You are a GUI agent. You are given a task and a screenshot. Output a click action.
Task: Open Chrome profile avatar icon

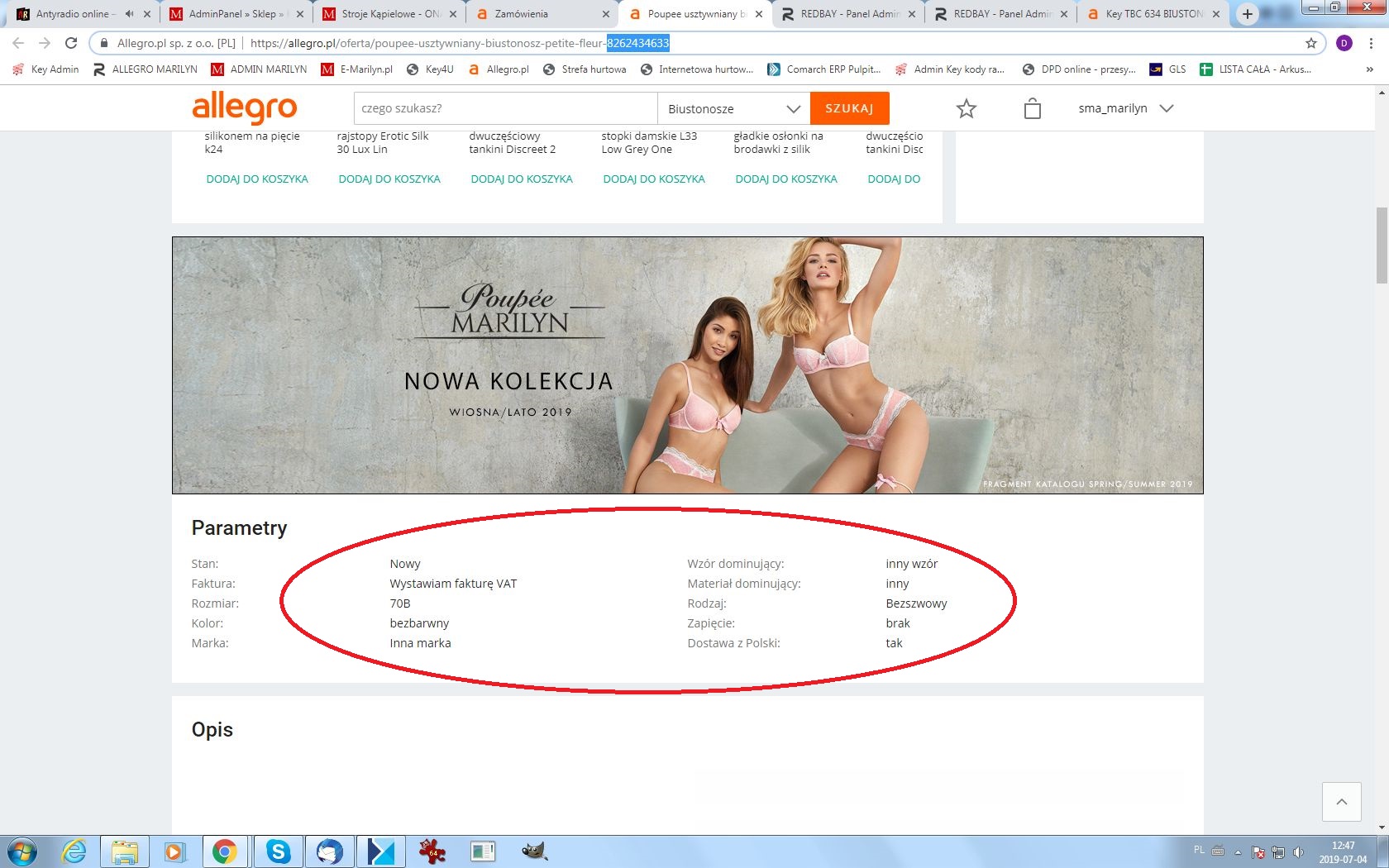[x=1344, y=43]
